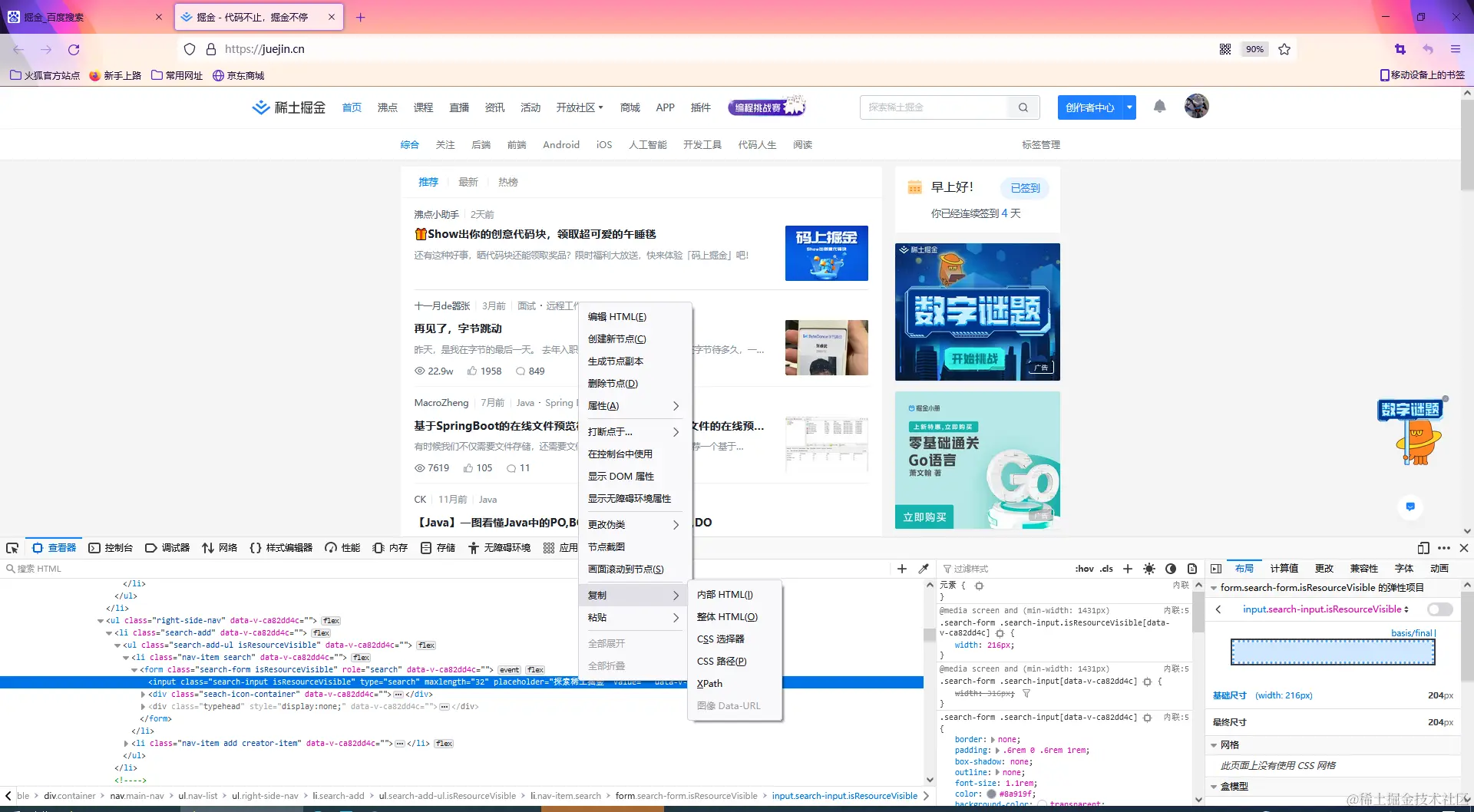Click the screenshot icon in the address bar
This screenshot has height=812, width=1474.
(1400, 48)
